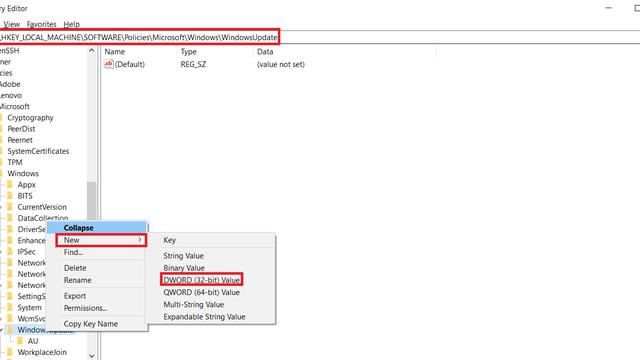Click the REG_SZ type cell
Viewport: 640px width, 360px height.
[x=193, y=64]
